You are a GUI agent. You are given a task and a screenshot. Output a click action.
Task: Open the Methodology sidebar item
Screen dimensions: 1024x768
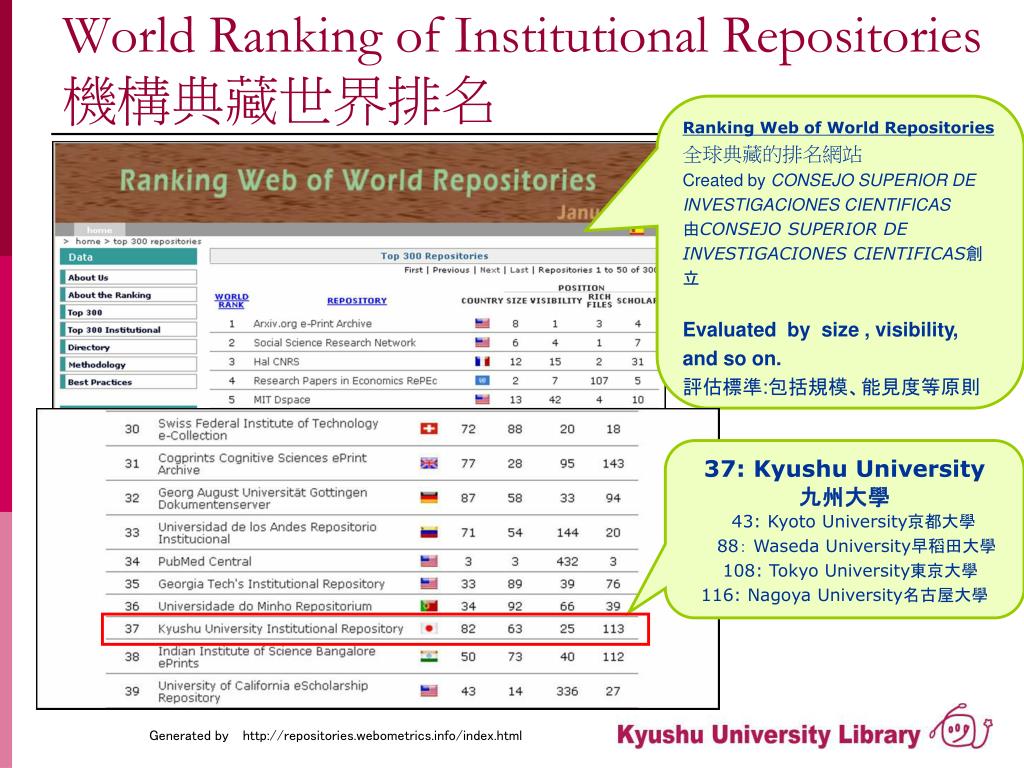coord(129,364)
